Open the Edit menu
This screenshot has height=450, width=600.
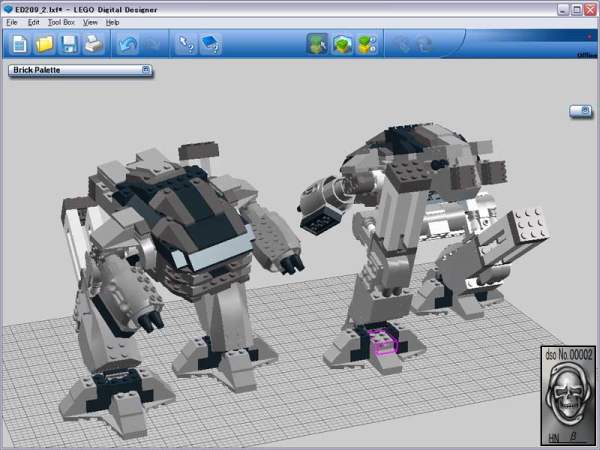click(34, 23)
